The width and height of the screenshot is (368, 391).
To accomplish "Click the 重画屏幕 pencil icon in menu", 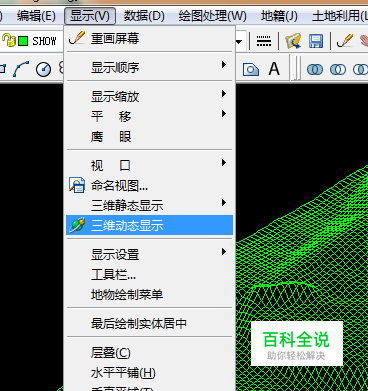I will [77, 38].
